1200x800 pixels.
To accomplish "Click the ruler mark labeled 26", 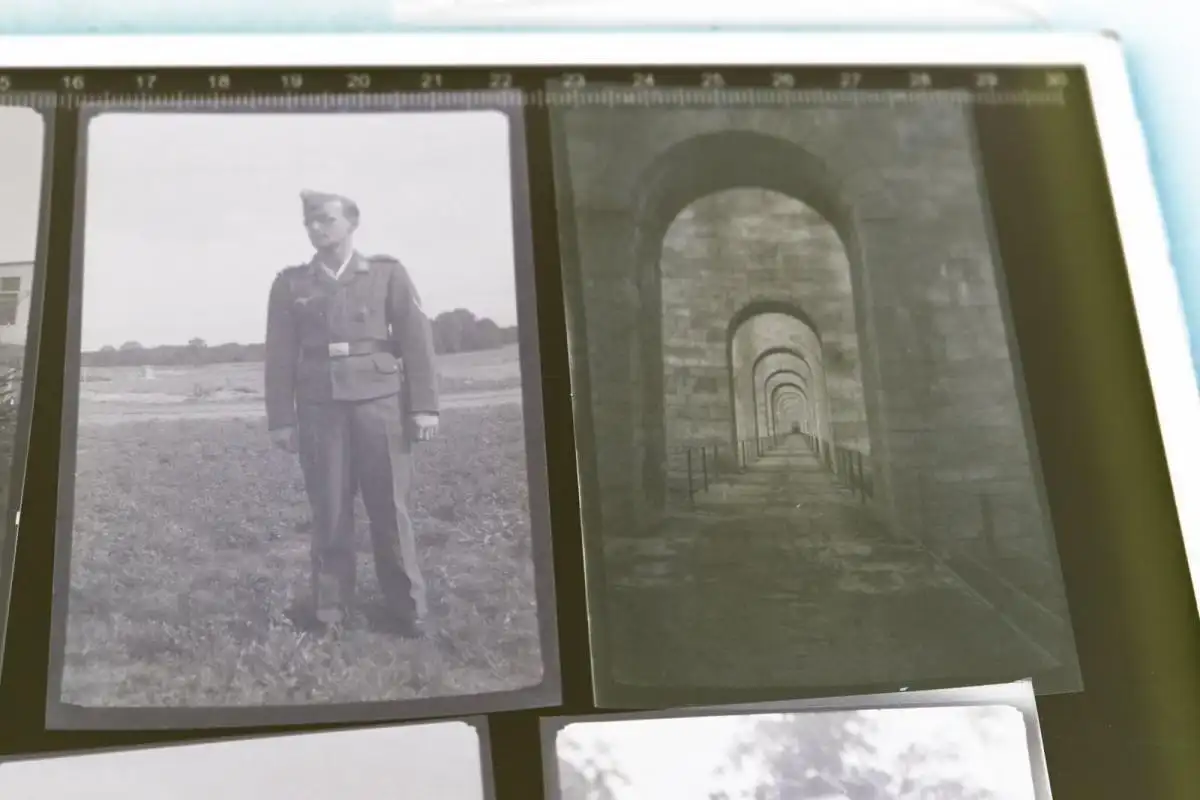I will [x=782, y=80].
